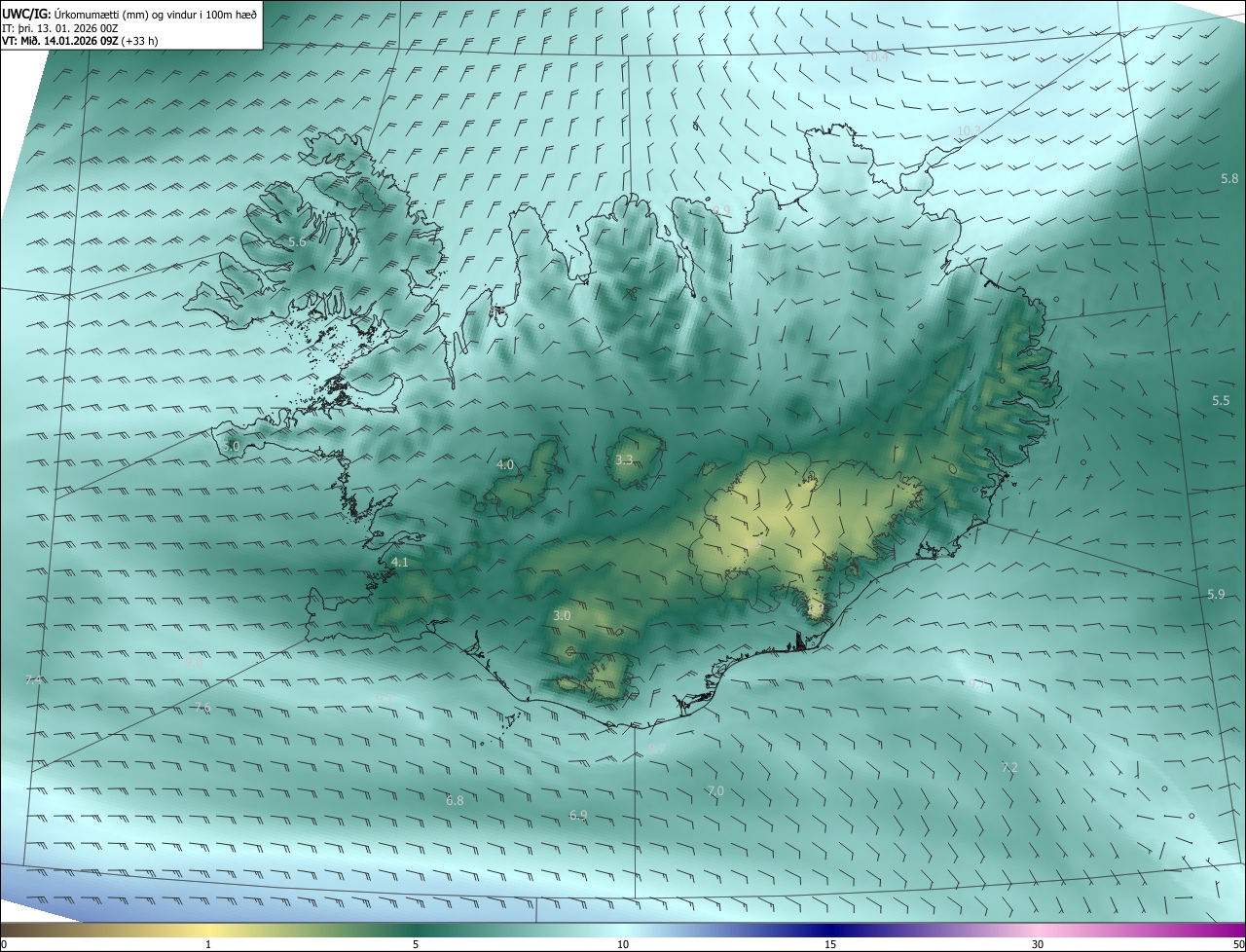Click the 7.6 value label on the map
The height and width of the screenshot is (952, 1246).
click(202, 708)
